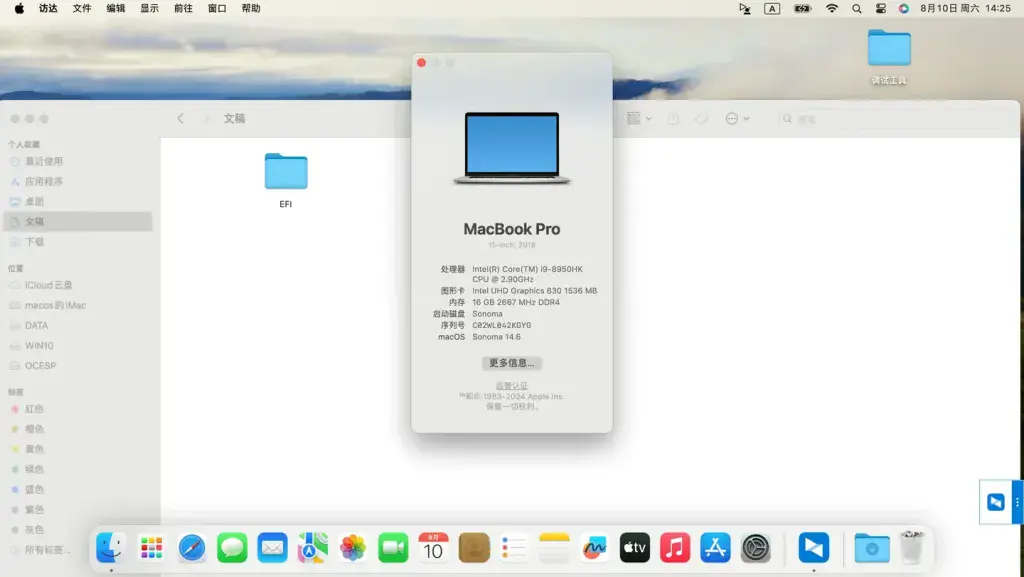Click the Wi-Fi status icon
The width and height of the screenshot is (1024, 577).
click(831, 8)
